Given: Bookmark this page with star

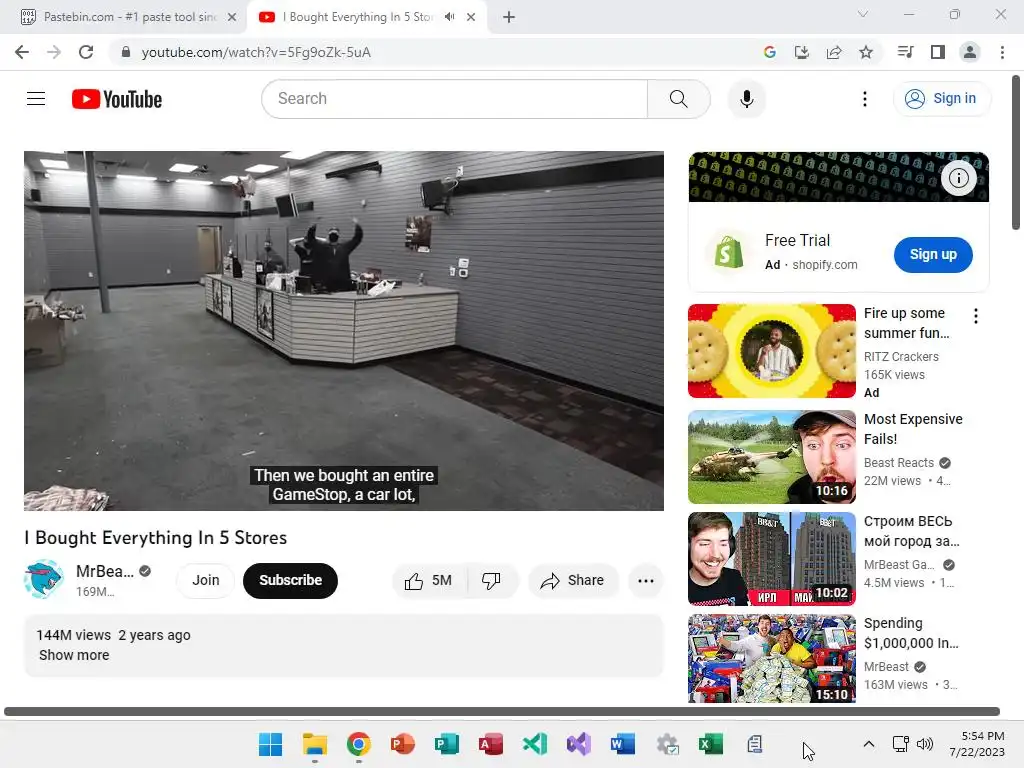Looking at the screenshot, I should (x=865, y=52).
